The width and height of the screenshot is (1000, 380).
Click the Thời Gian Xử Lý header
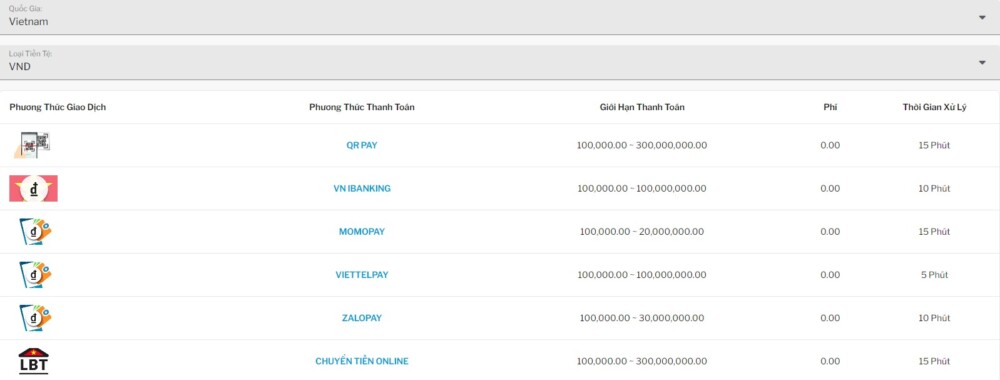point(934,107)
